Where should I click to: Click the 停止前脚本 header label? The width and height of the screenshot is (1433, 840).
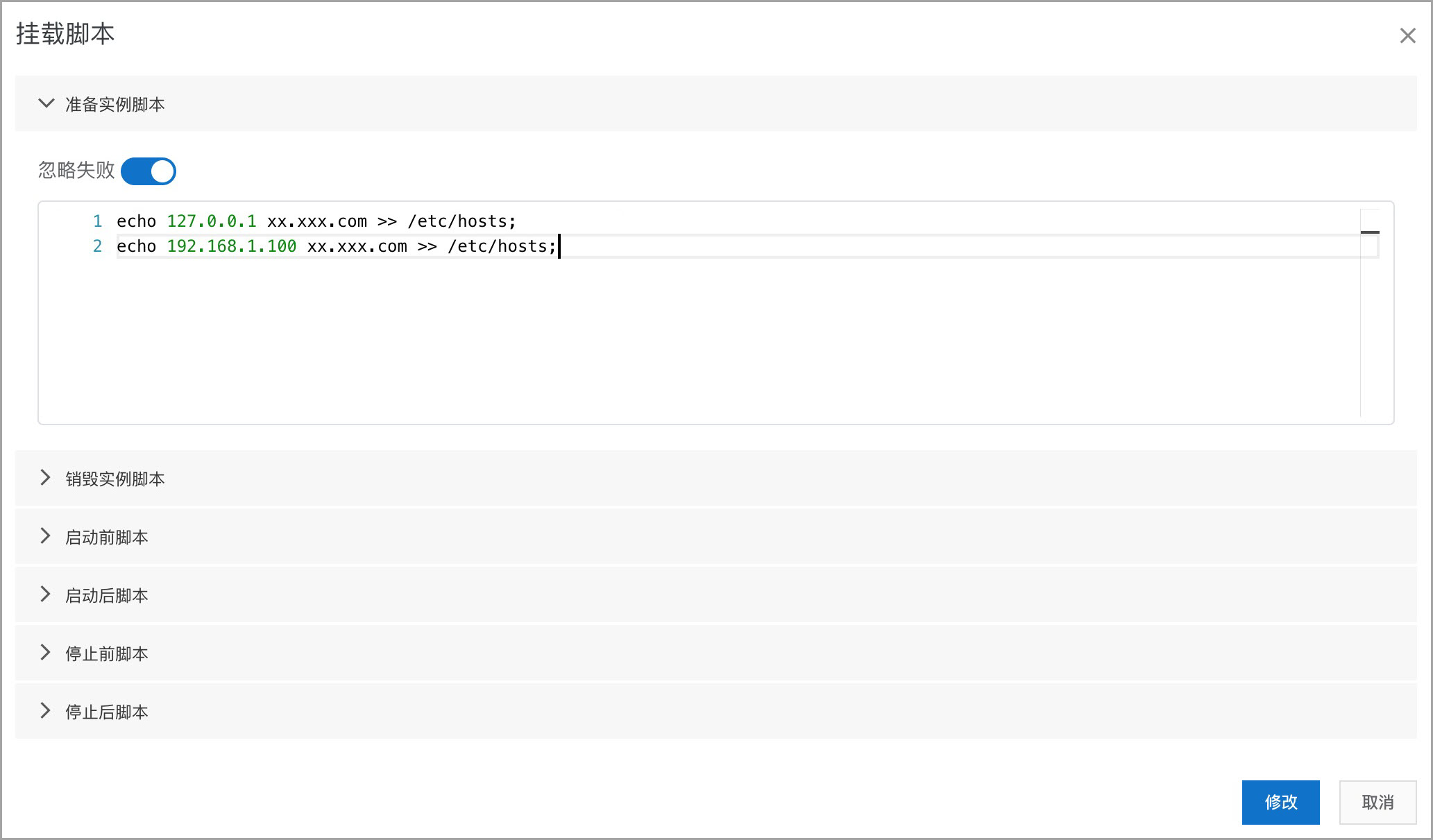(107, 653)
